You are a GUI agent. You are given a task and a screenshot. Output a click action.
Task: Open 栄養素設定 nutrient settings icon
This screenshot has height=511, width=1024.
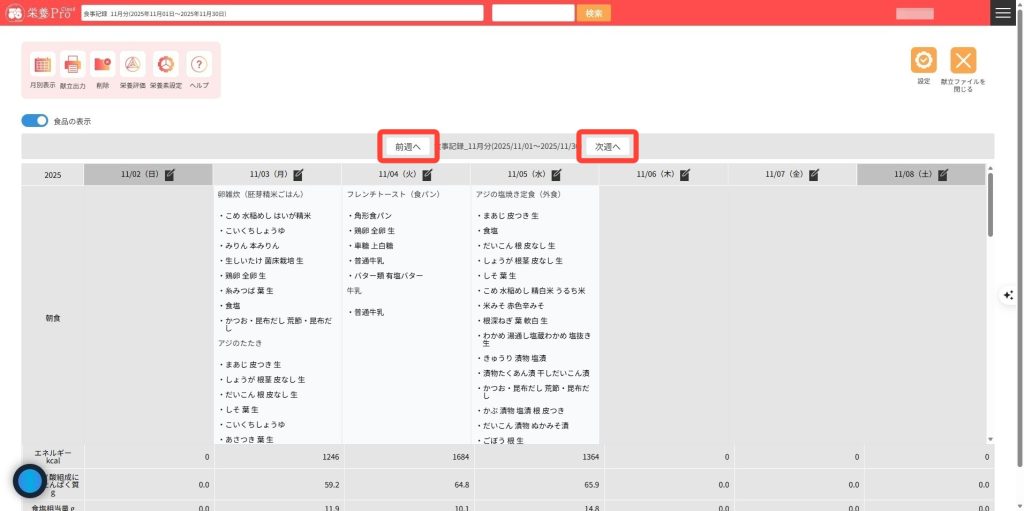coord(166,65)
